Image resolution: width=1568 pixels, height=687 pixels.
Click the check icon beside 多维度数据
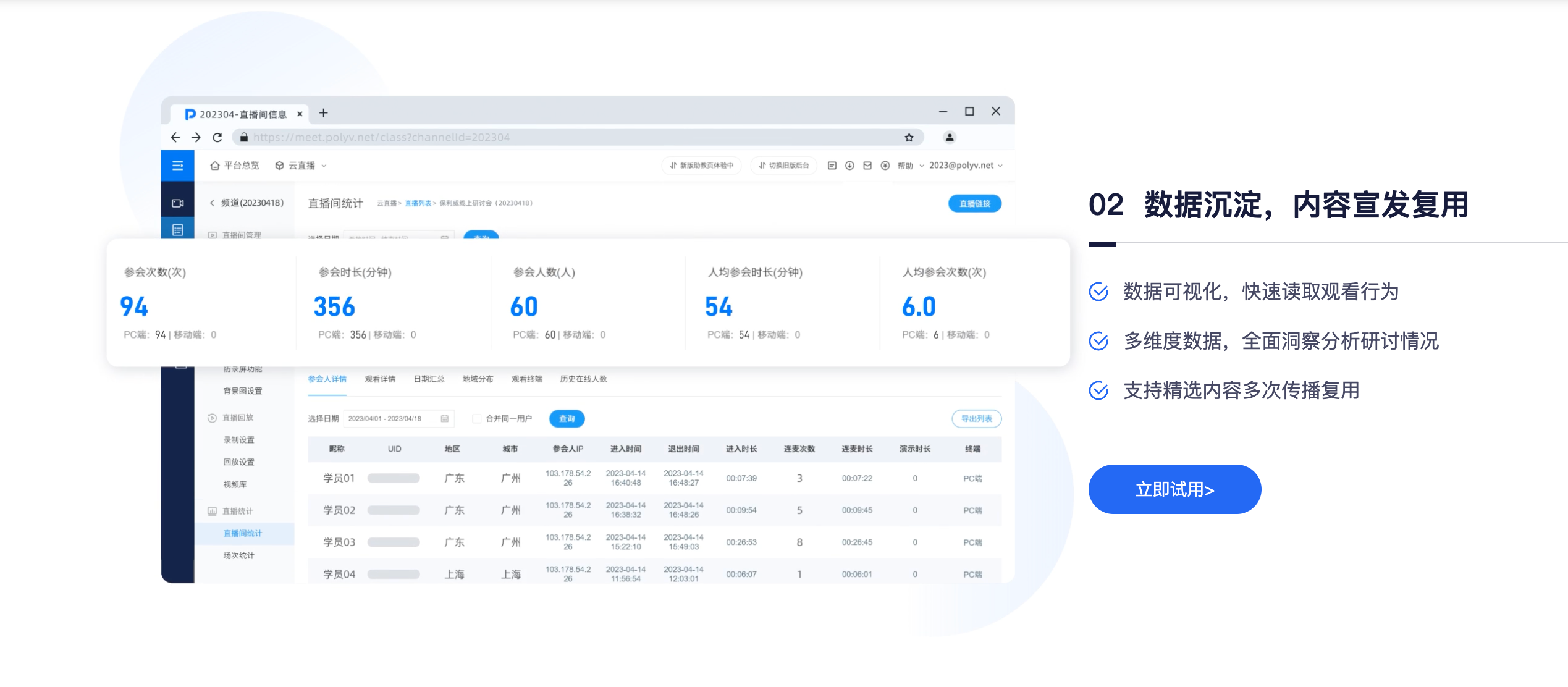1098,341
